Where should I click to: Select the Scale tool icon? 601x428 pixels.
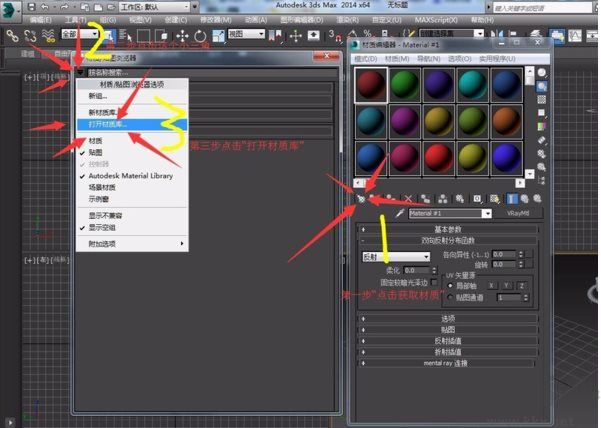(x=218, y=36)
